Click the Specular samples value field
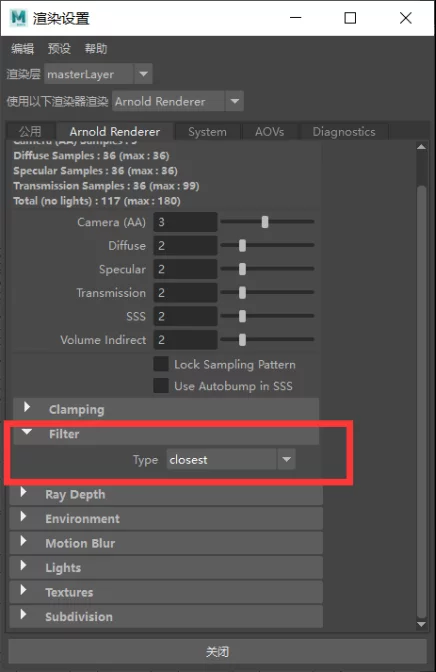Image resolution: width=436 pixels, height=672 pixels. pyautogui.click(x=185, y=269)
